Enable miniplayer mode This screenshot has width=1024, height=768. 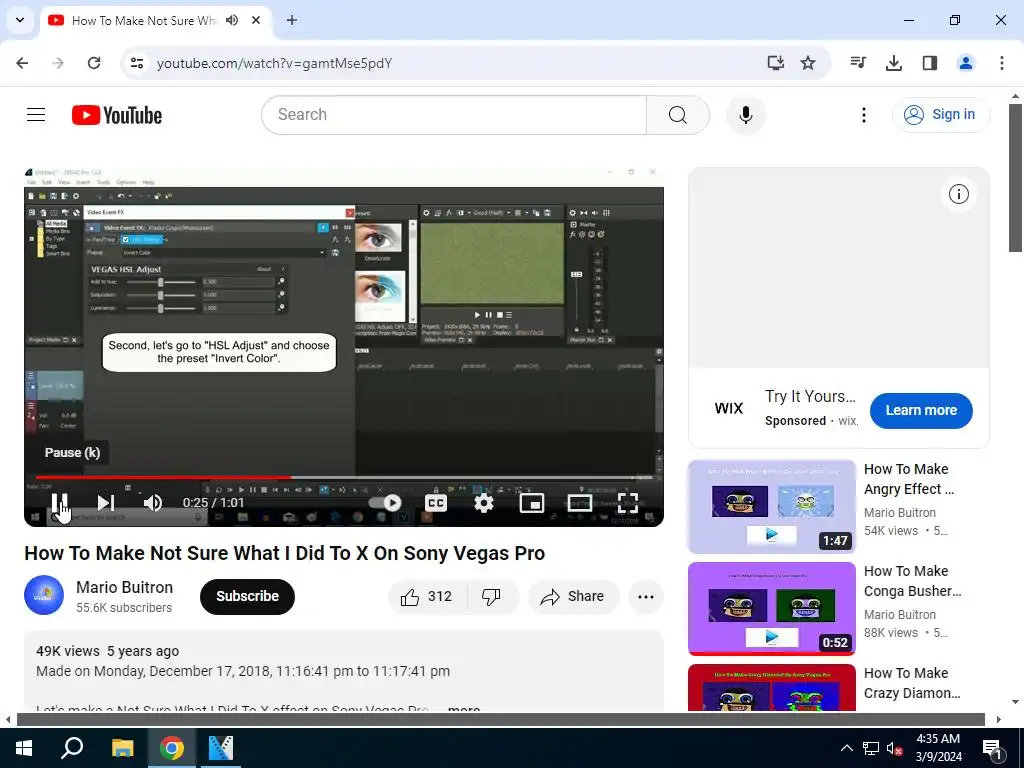(x=532, y=502)
